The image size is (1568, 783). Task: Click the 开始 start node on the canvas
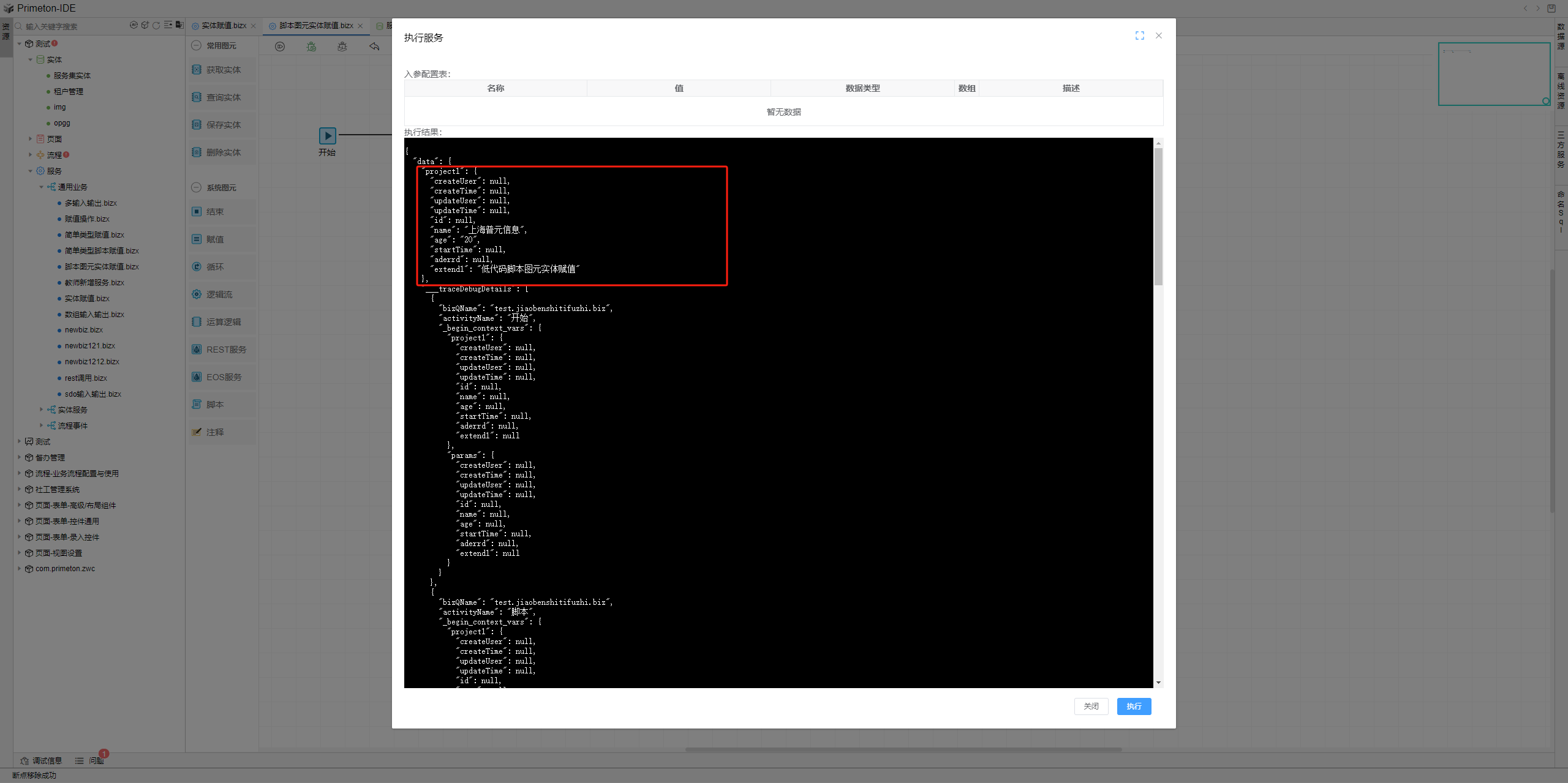tap(327, 135)
